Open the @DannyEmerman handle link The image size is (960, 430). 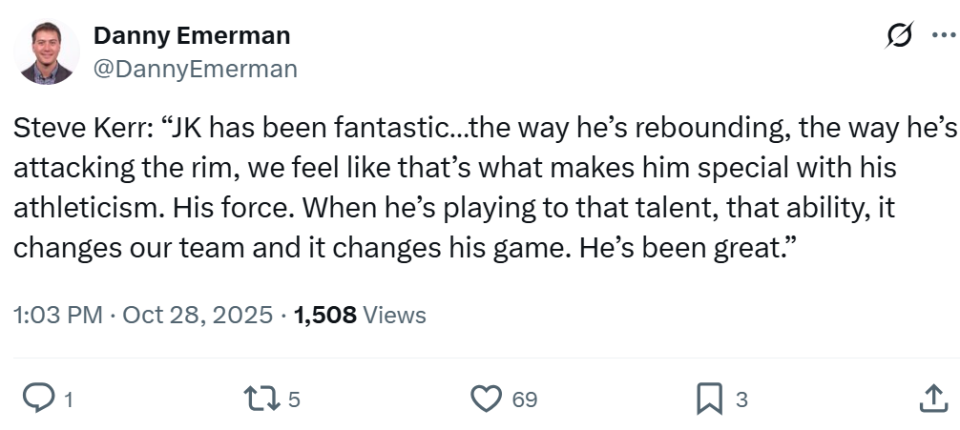(195, 68)
